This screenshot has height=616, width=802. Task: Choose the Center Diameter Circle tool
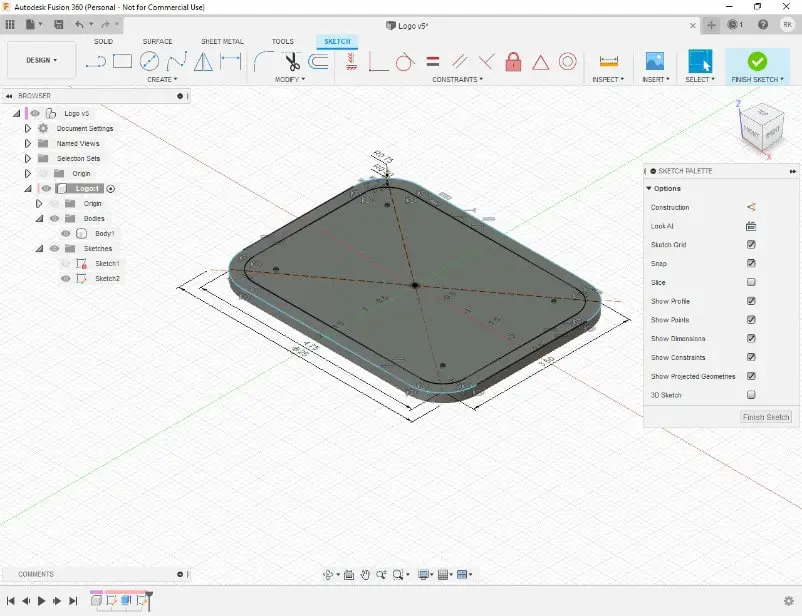[x=149, y=61]
